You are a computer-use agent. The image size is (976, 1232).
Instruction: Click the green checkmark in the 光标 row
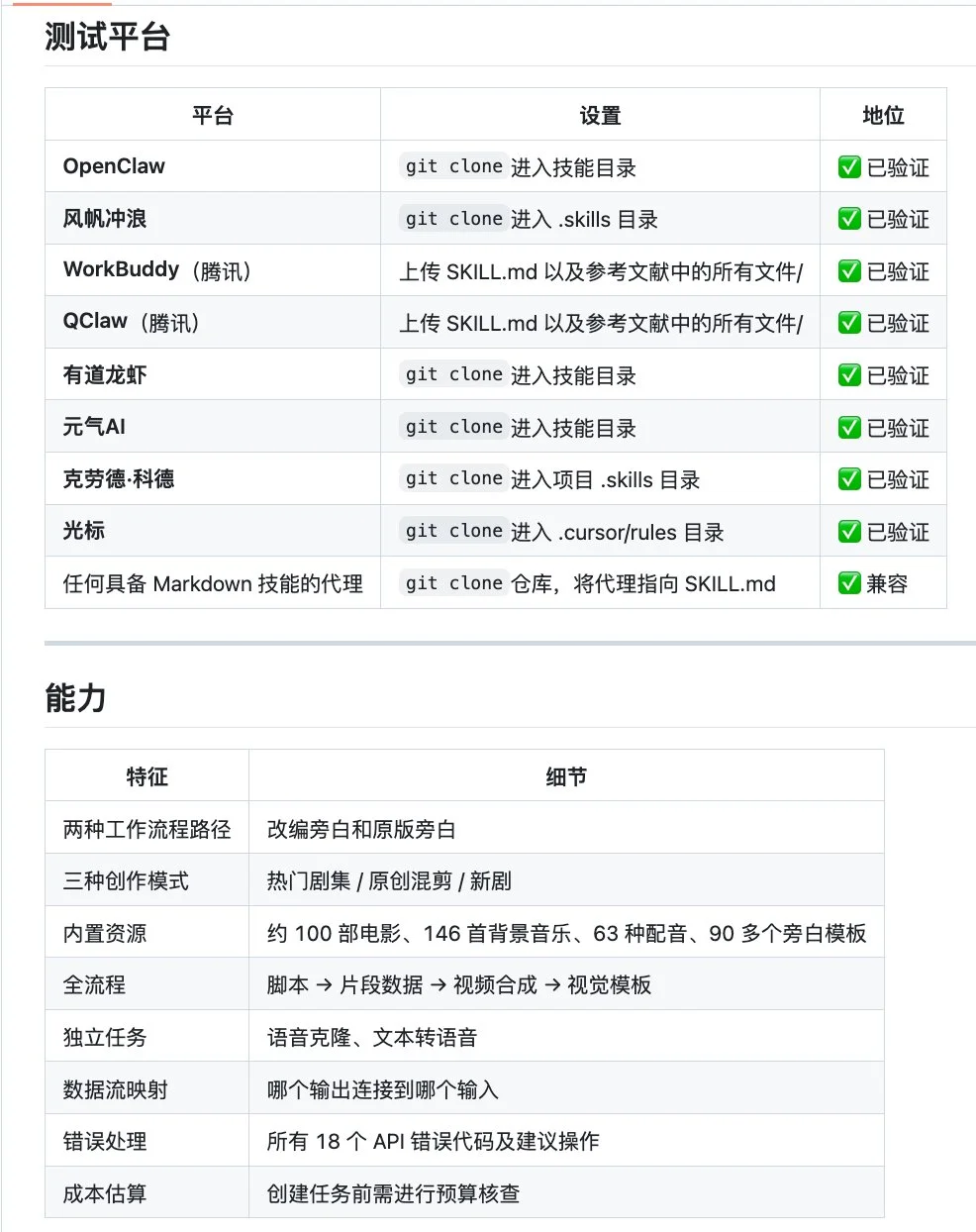coord(849,532)
